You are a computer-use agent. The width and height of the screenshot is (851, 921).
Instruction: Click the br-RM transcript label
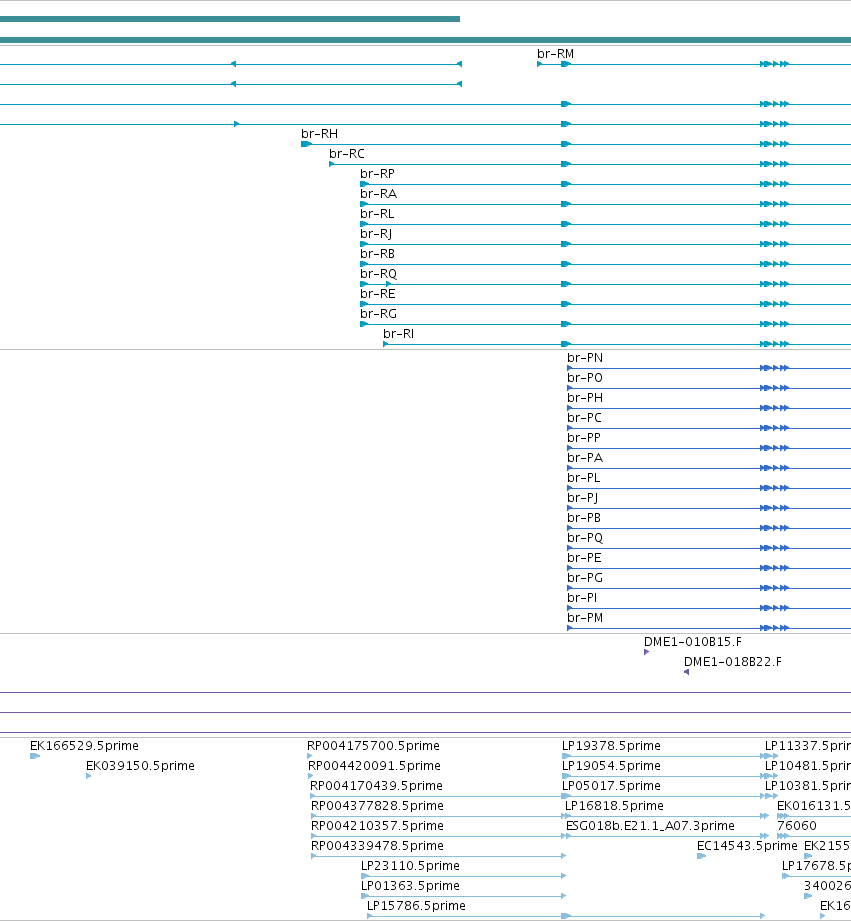(555, 54)
